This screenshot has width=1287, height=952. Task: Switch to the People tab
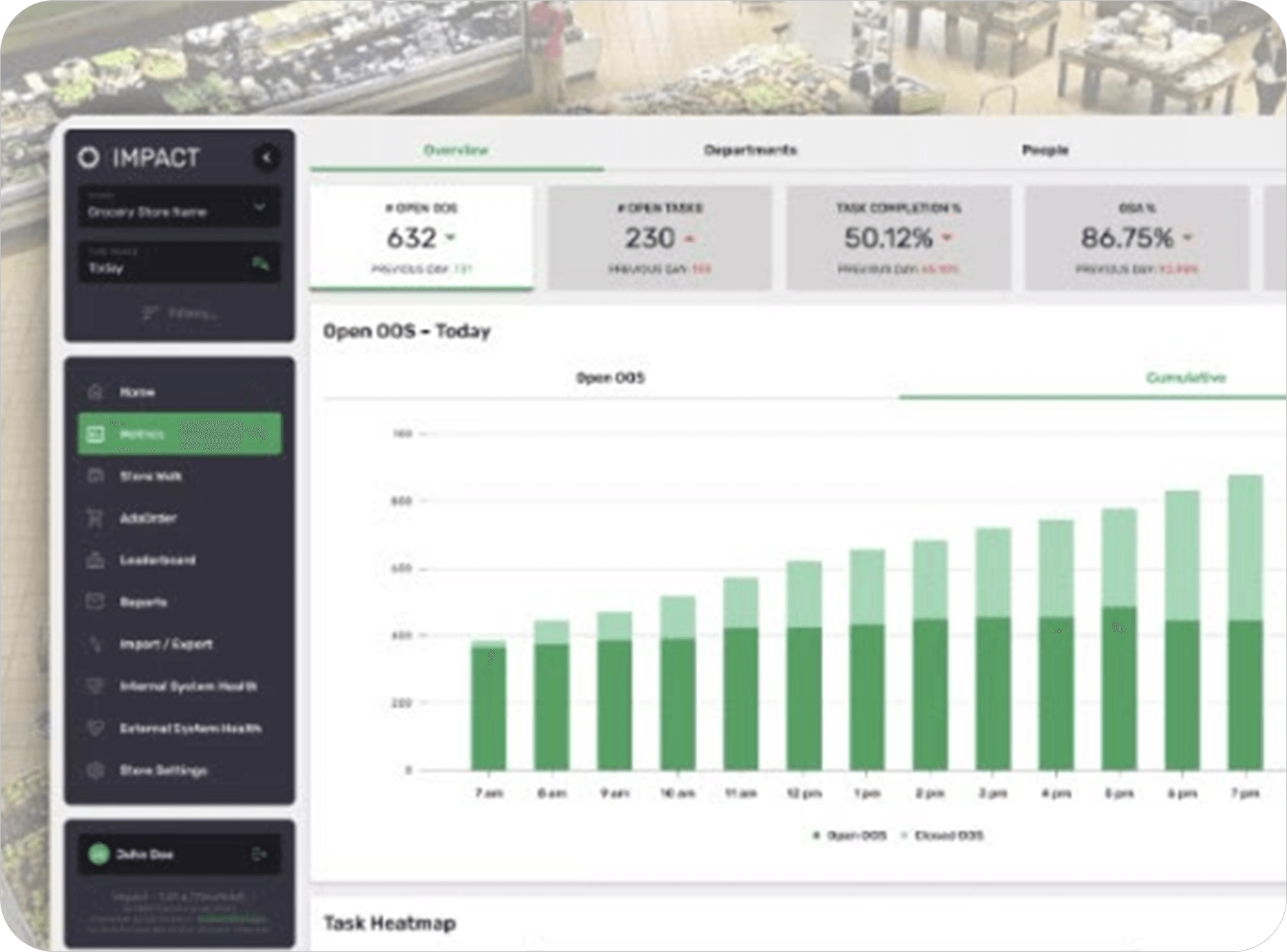(1044, 150)
